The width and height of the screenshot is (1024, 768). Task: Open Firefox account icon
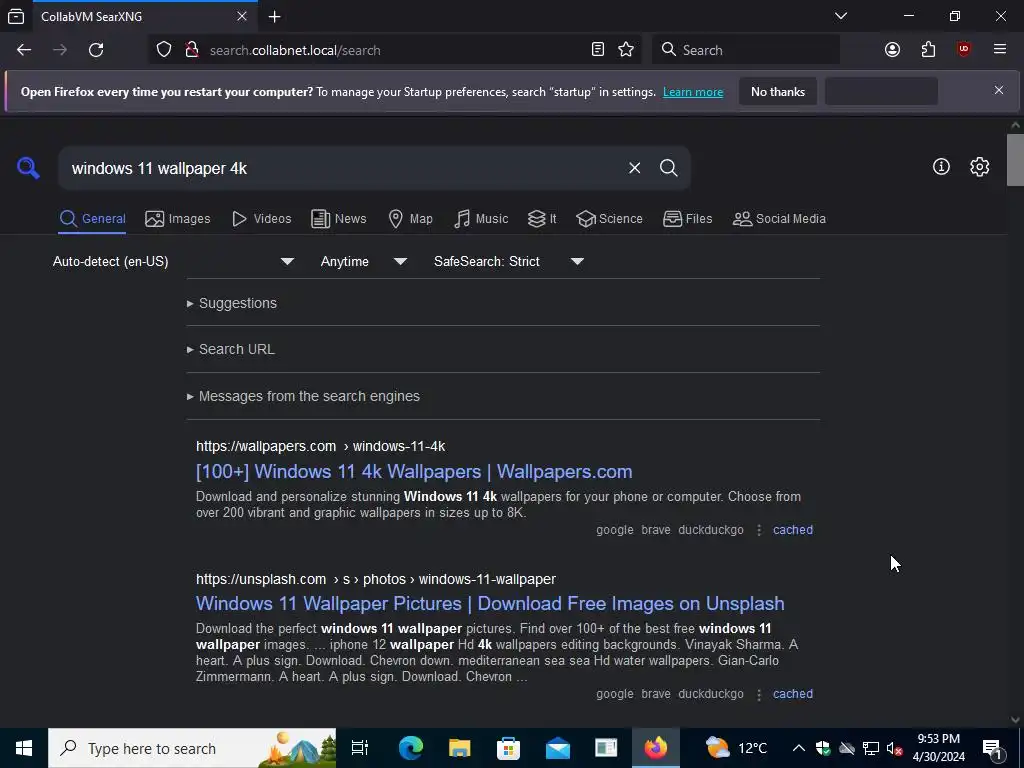[892, 50]
